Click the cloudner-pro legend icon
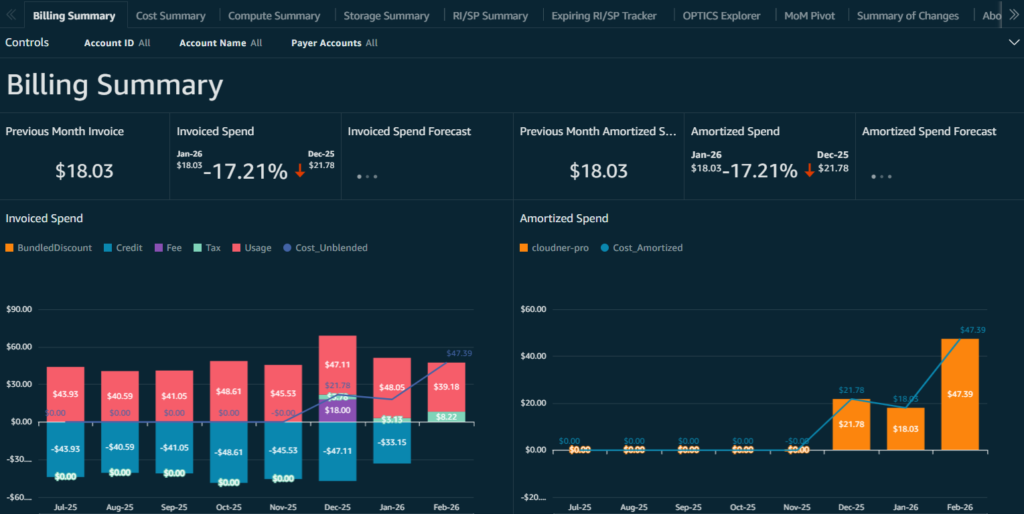 [525, 248]
